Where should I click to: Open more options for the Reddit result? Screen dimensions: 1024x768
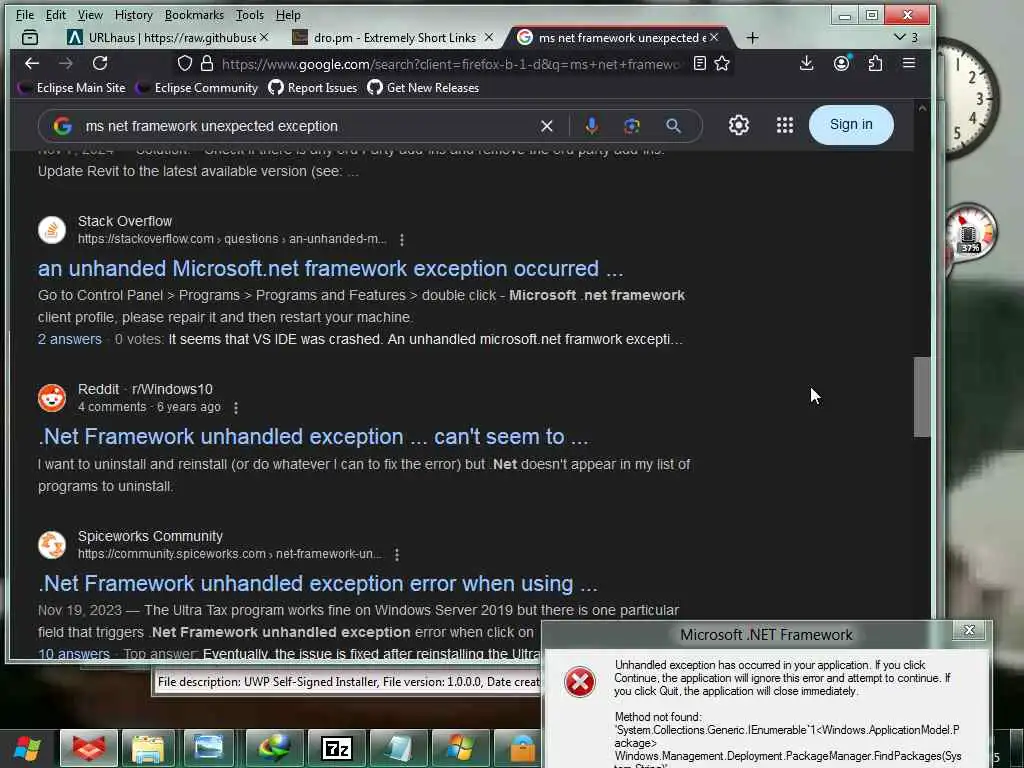(x=236, y=408)
